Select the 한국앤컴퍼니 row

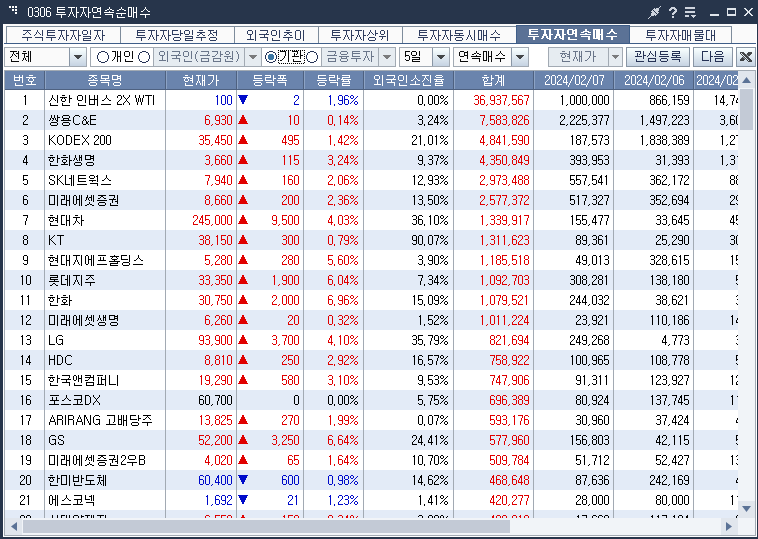pos(371,380)
